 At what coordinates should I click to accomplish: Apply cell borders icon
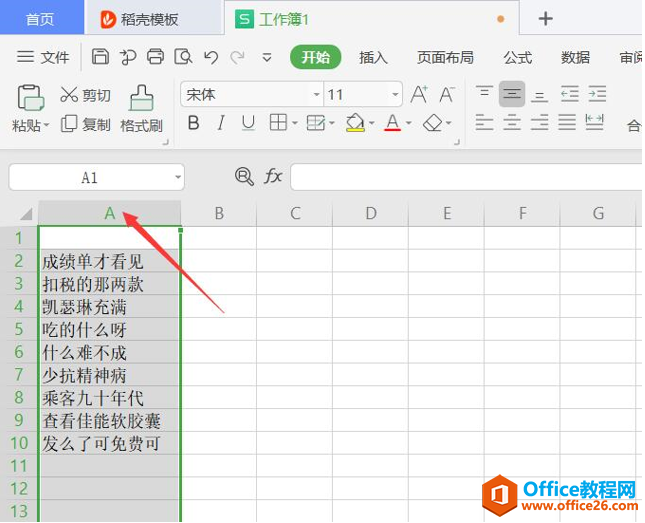click(x=278, y=123)
